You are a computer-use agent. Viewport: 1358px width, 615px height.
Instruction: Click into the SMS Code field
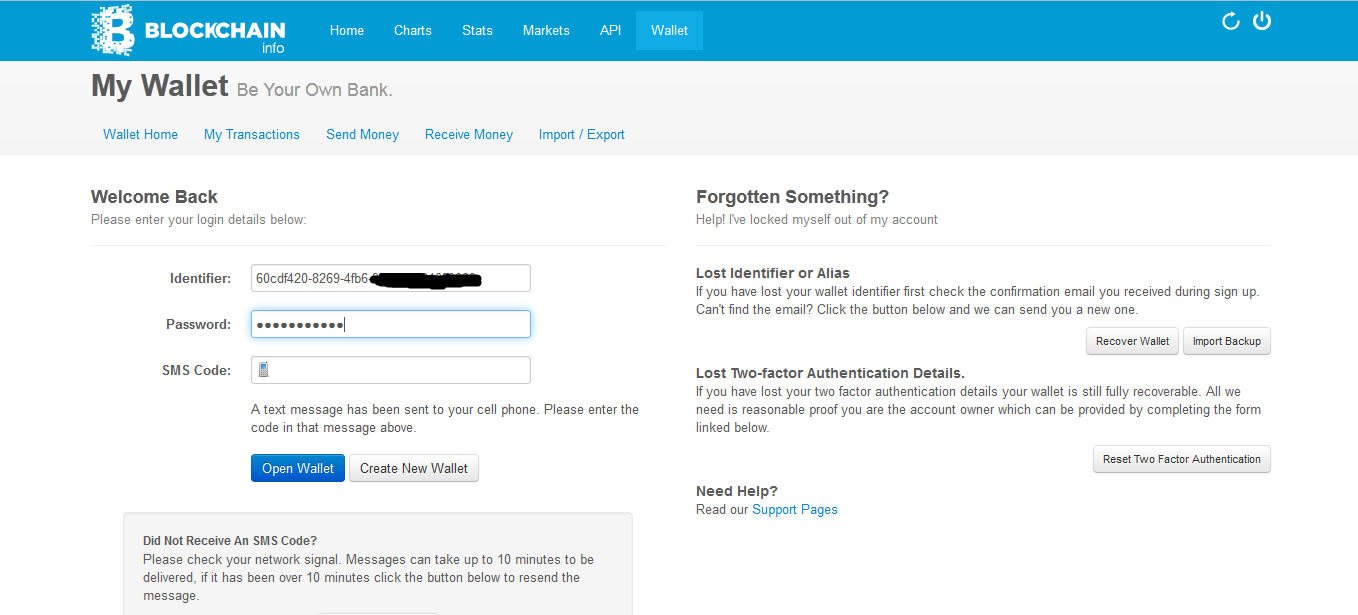pos(391,370)
